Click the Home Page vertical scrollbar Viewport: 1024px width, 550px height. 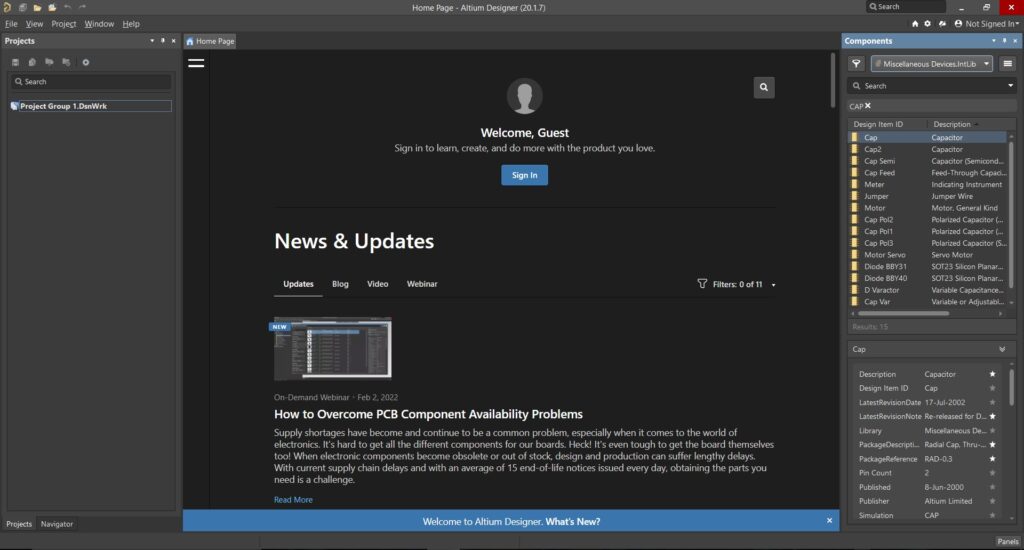(833, 80)
